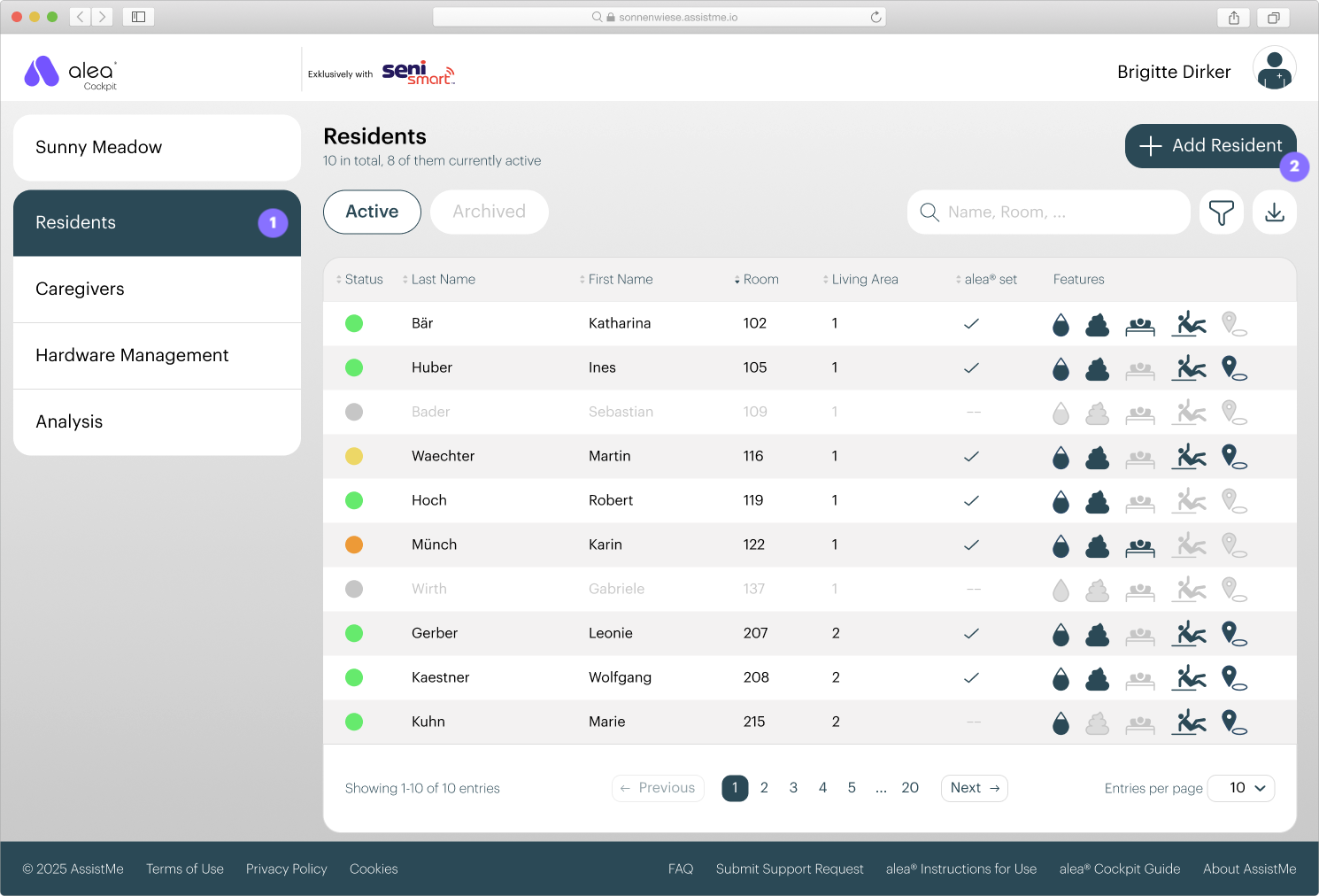Viewport: 1319px width, 896px height.
Task: Click the Add Resident button
Action: click(x=1209, y=146)
